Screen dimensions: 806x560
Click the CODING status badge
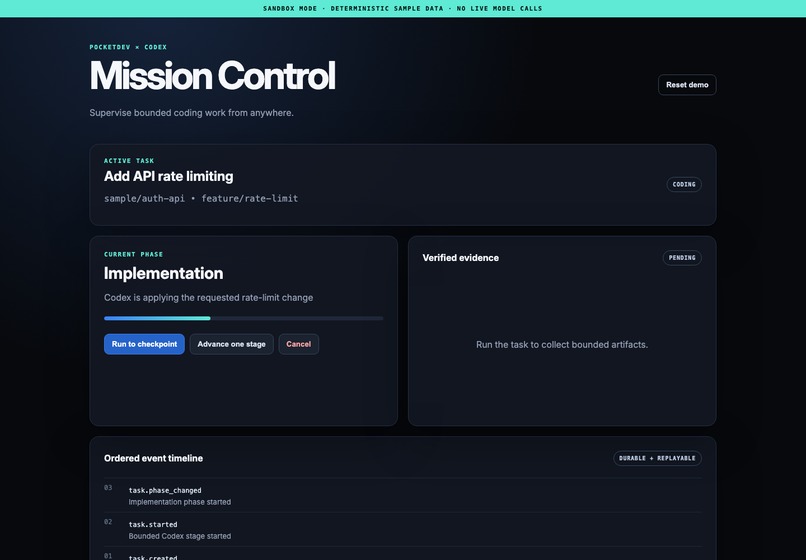coord(684,184)
